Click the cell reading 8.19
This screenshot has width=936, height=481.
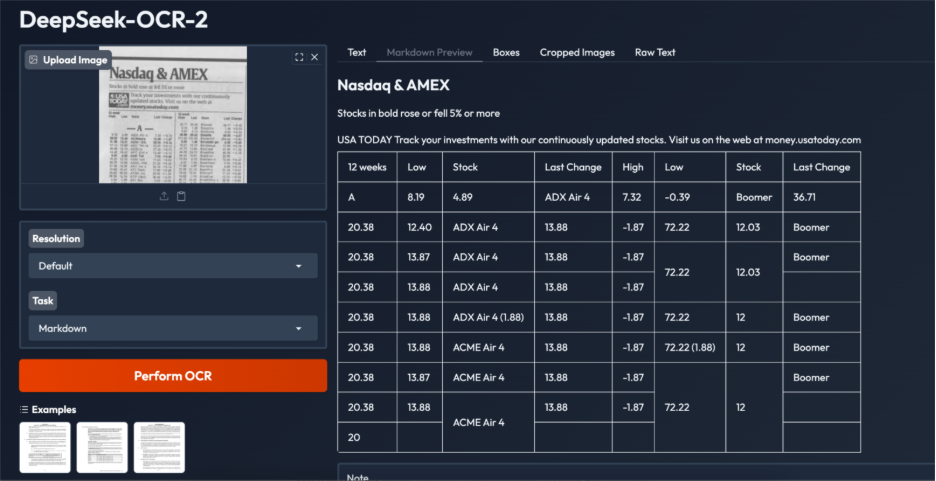point(420,197)
